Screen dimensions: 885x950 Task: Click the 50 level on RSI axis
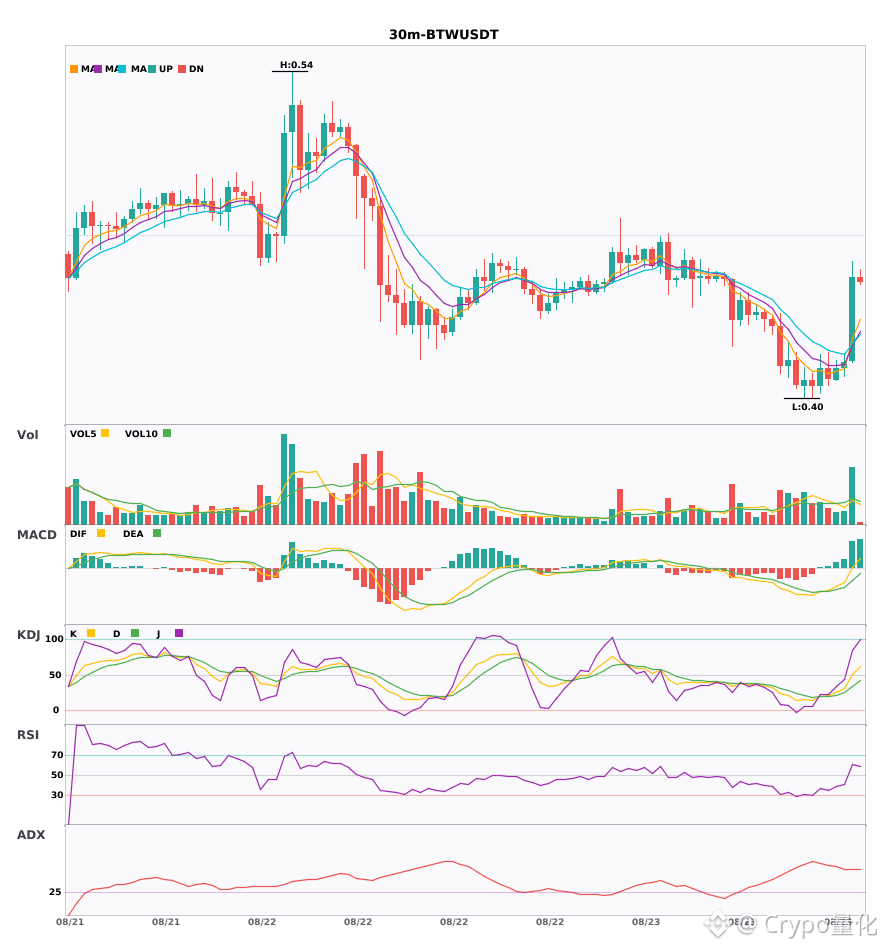(58, 775)
